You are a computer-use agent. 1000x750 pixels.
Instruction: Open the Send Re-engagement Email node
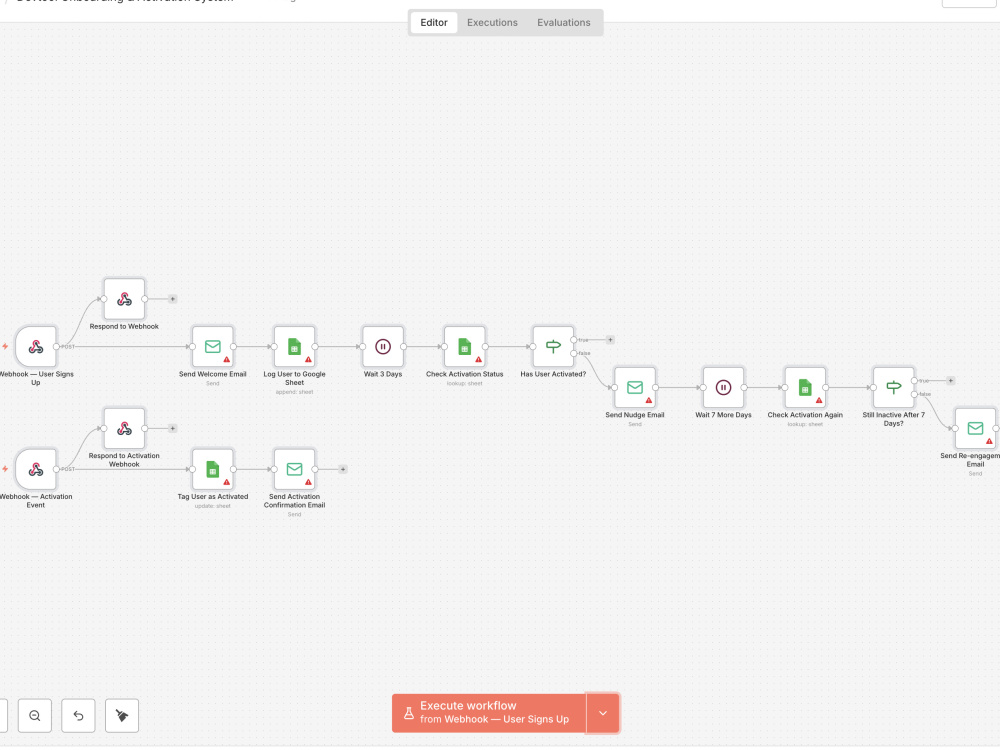pyautogui.click(x=975, y=428)
